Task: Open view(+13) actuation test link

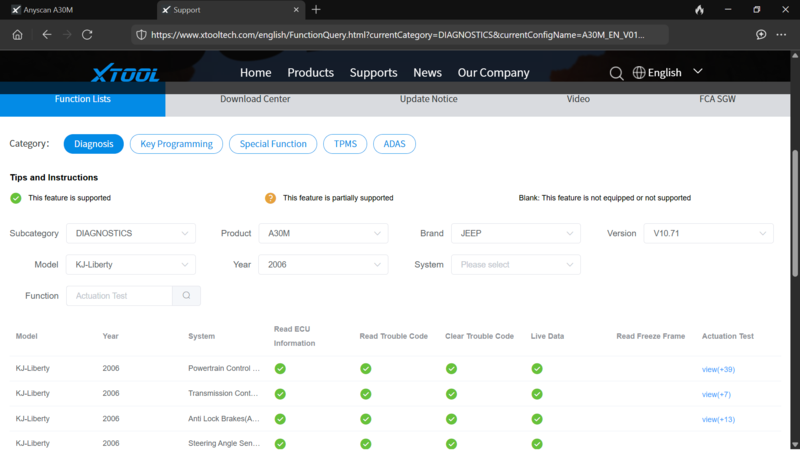Action: click(718, 419)
